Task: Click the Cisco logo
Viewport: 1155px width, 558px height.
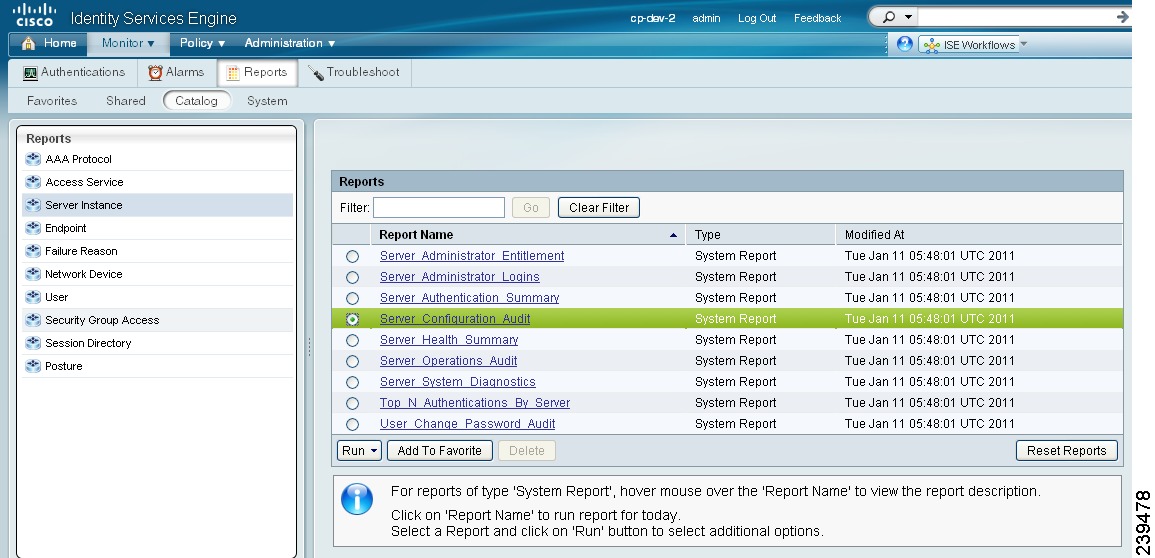Action: coord(35,15)
